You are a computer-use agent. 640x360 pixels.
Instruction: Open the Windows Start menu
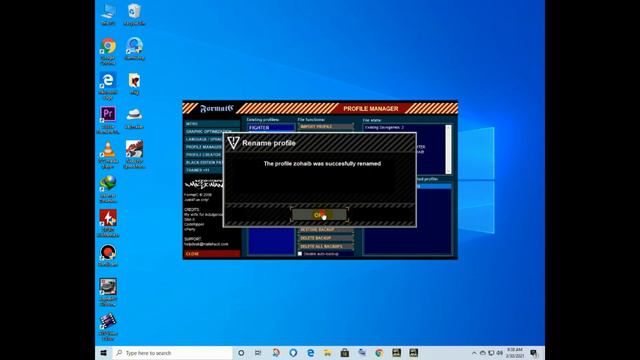pyautogui.click(x=104, y=353)
